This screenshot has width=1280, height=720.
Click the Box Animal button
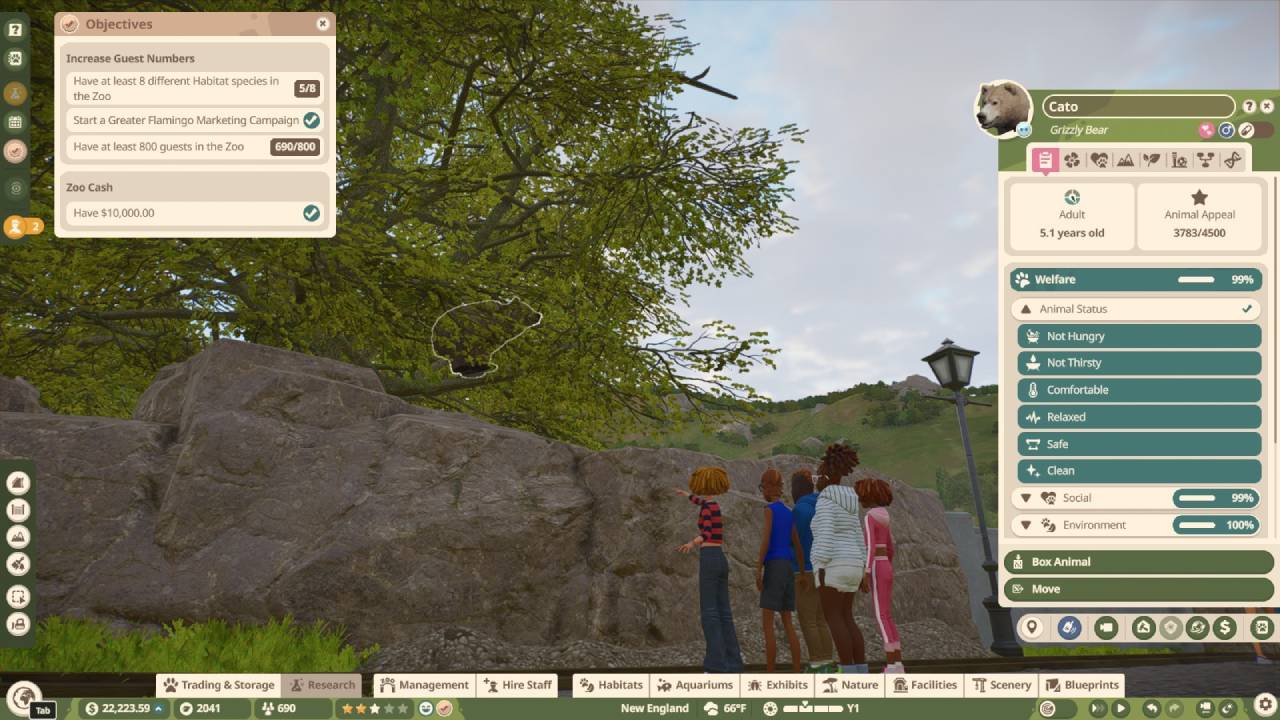[1139, 562]
